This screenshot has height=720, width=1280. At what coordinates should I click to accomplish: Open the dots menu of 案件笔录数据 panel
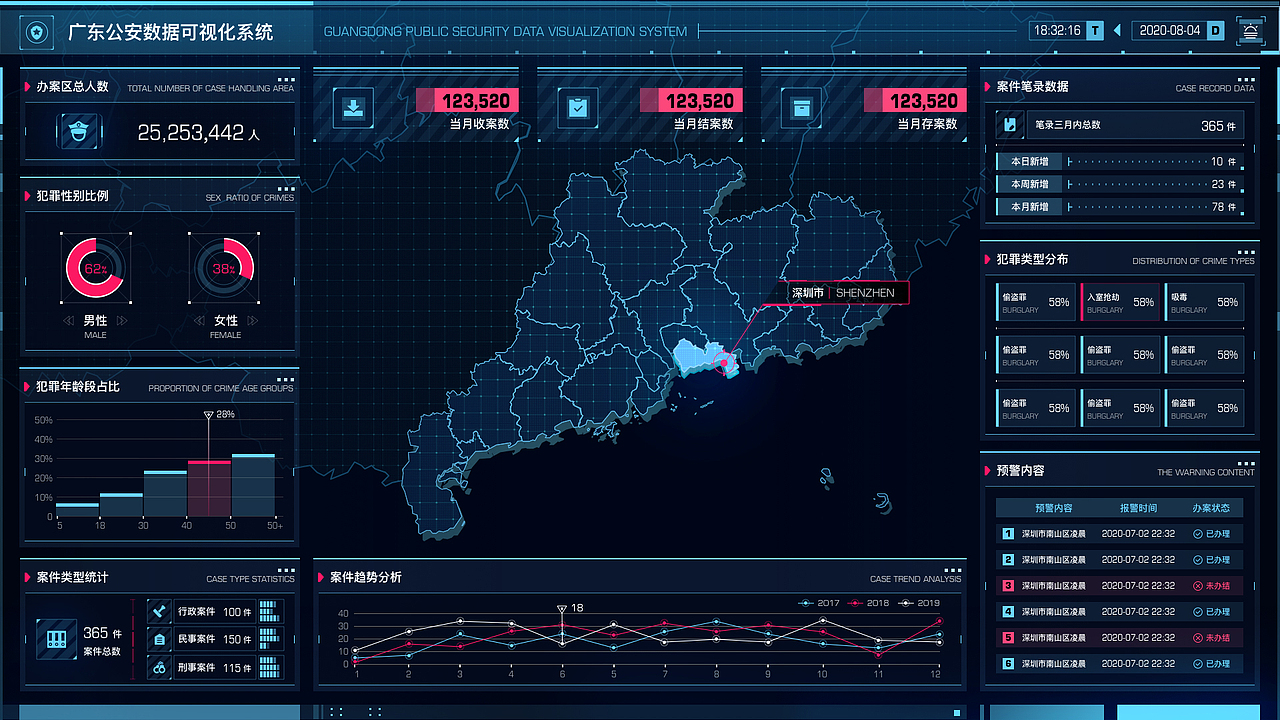(1246, 79)
